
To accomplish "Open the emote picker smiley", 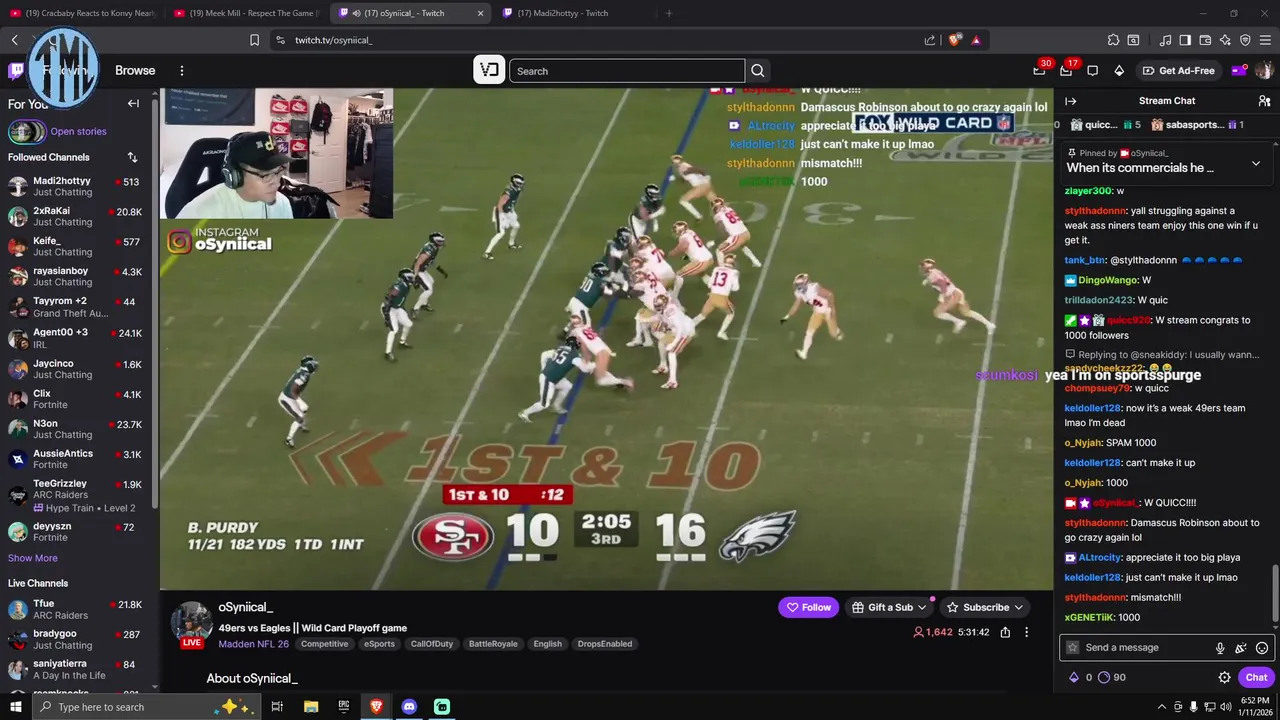I will click(1262, 648).
